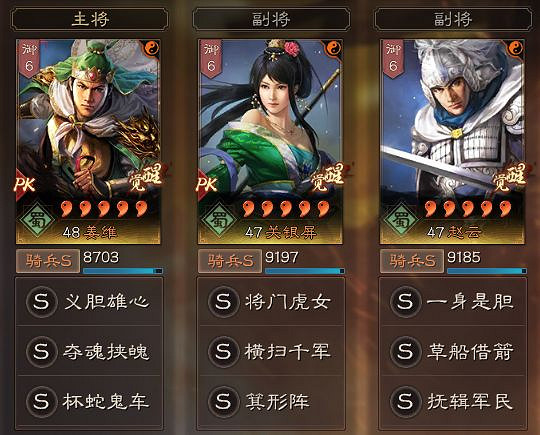Click 关银屏's troop count bar showing 9197
Screen dimensions: 540x435
point(305,271)
